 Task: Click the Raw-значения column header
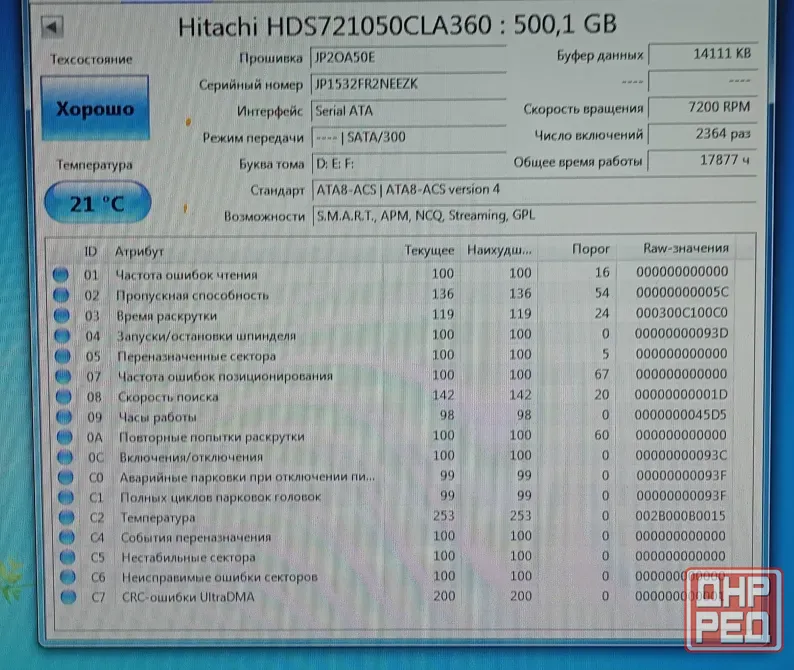click(x=686, y=248)
